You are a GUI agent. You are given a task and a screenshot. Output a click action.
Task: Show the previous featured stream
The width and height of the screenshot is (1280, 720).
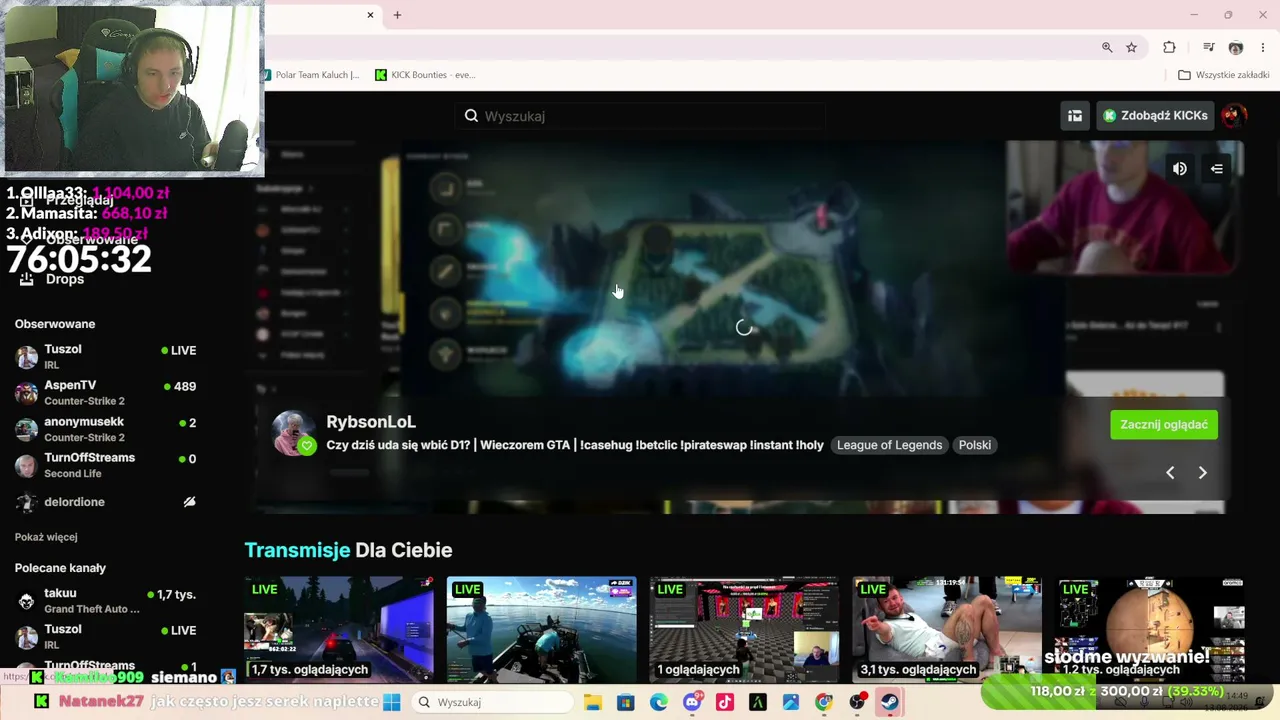pos(1170,473)
